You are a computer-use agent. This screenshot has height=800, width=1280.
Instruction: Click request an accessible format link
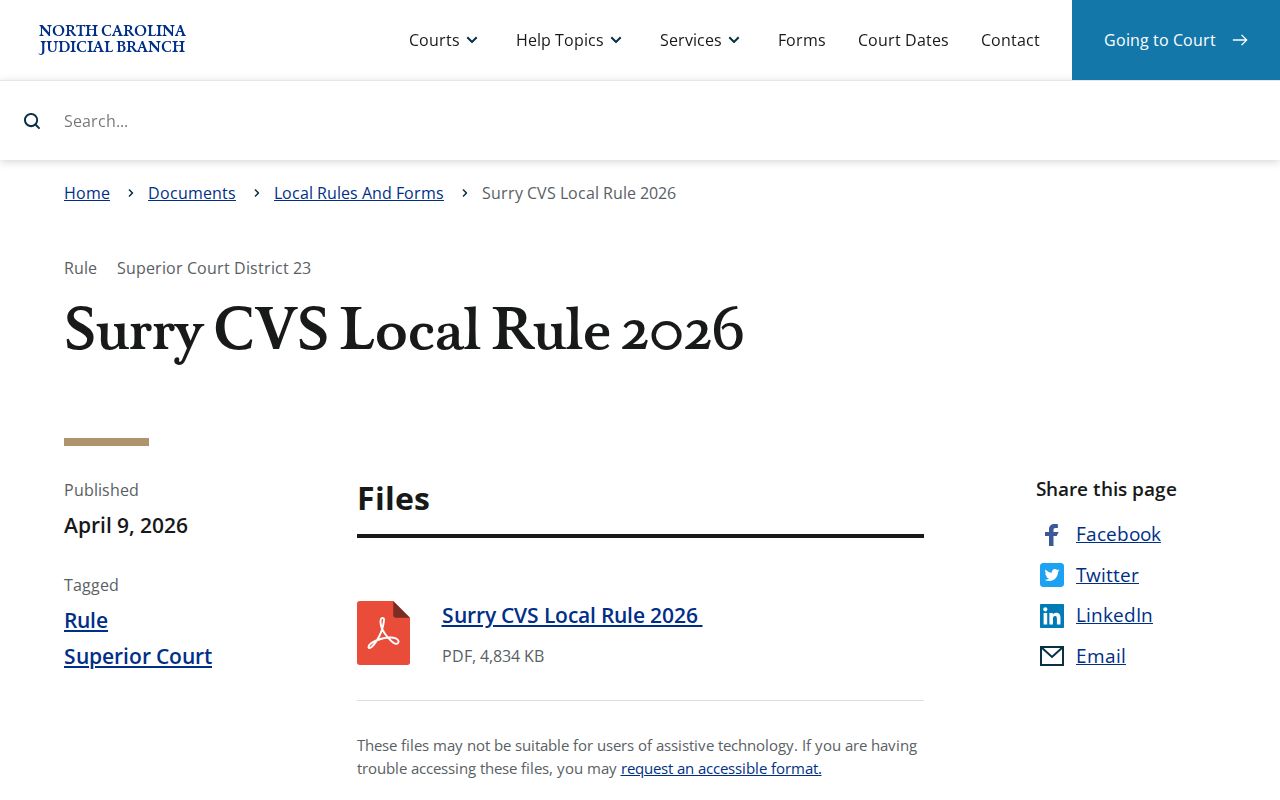tap(721, 768)
